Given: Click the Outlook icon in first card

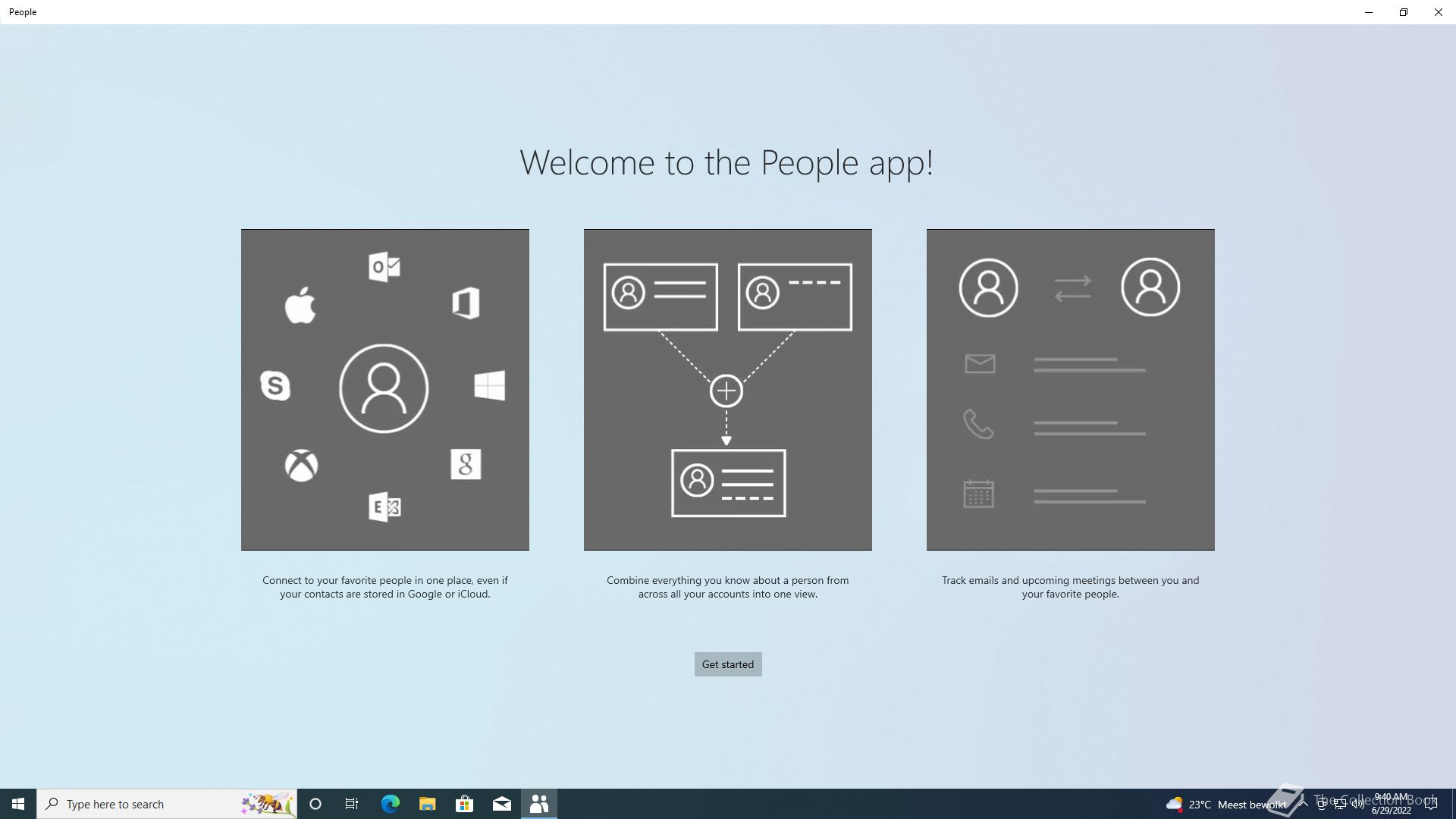Looking at the screenshot, I should pyautogui.click(x=384, y=267).
